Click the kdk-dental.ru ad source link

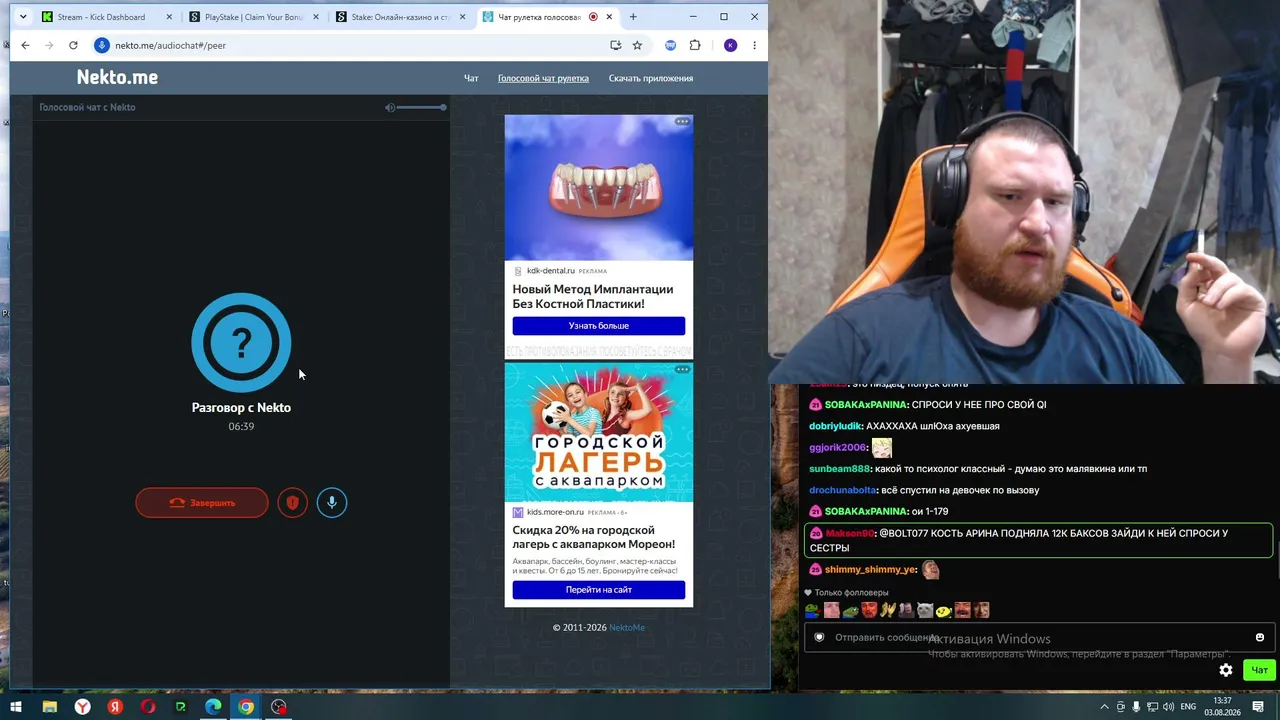551,271
